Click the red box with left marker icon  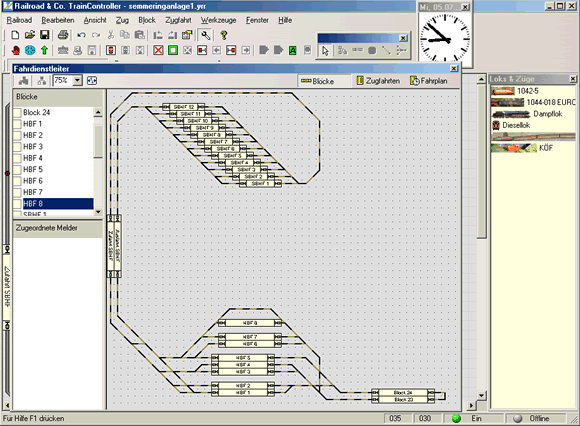[202, 50]
